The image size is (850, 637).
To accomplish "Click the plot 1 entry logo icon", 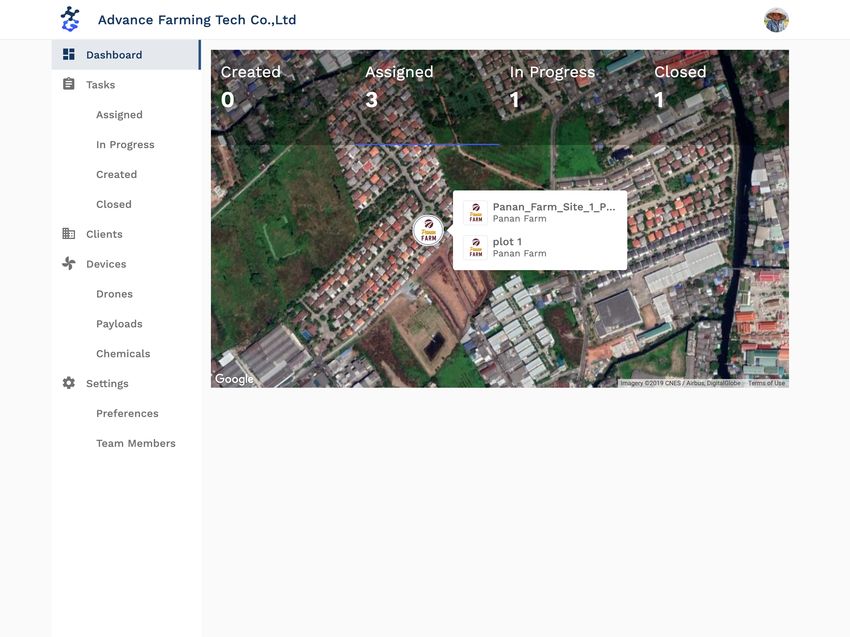I will tap(475, 247).
